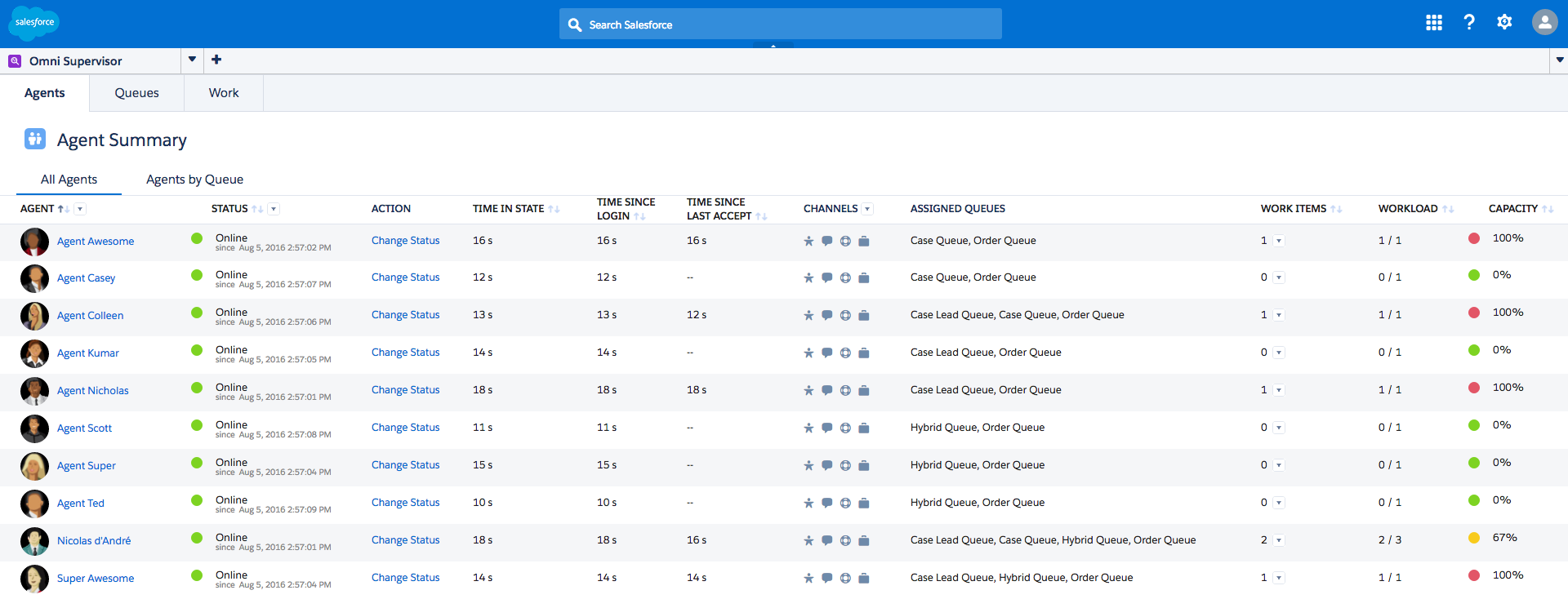This screenshot has width=1568, height=608.
Task: Open the Setup gear icon
Action: (x=1504, y=23)
